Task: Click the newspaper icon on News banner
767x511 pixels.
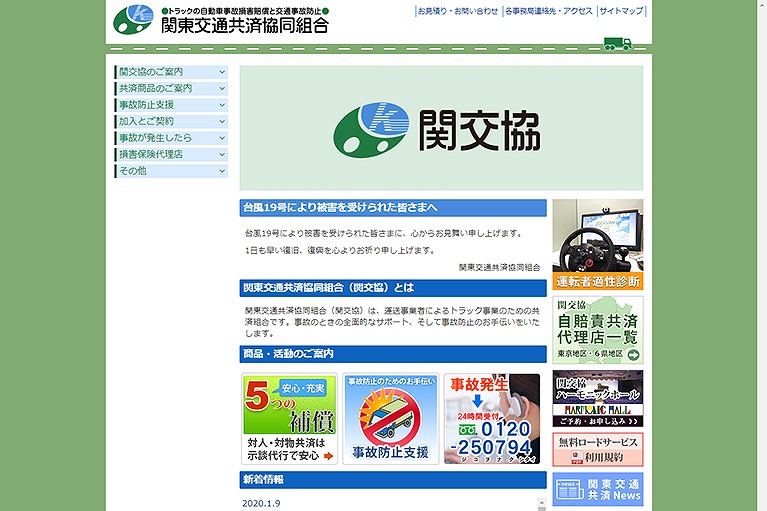Action: (570, 489)
